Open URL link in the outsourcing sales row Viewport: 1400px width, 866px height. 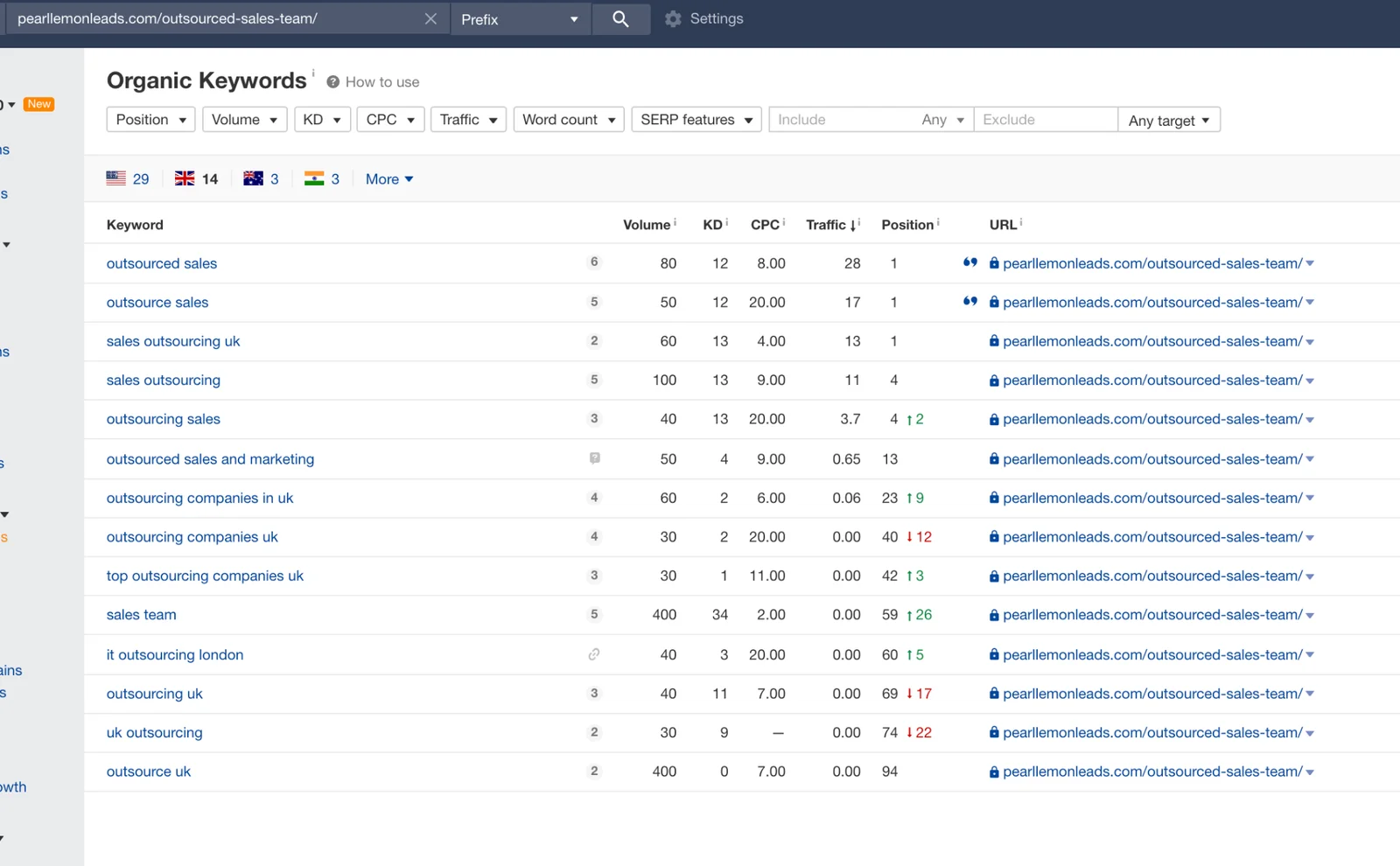[1152, 419]
